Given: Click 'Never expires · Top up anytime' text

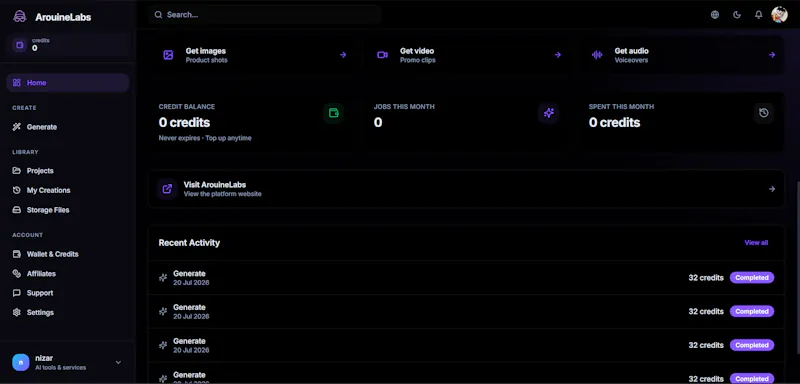Looking at the screenshot, I should point(205,138).
